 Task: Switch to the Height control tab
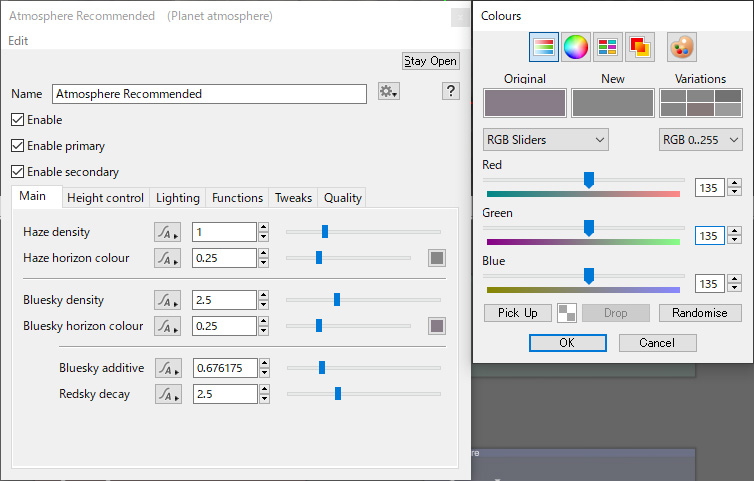pyautogui.click(x=105, y=198)
